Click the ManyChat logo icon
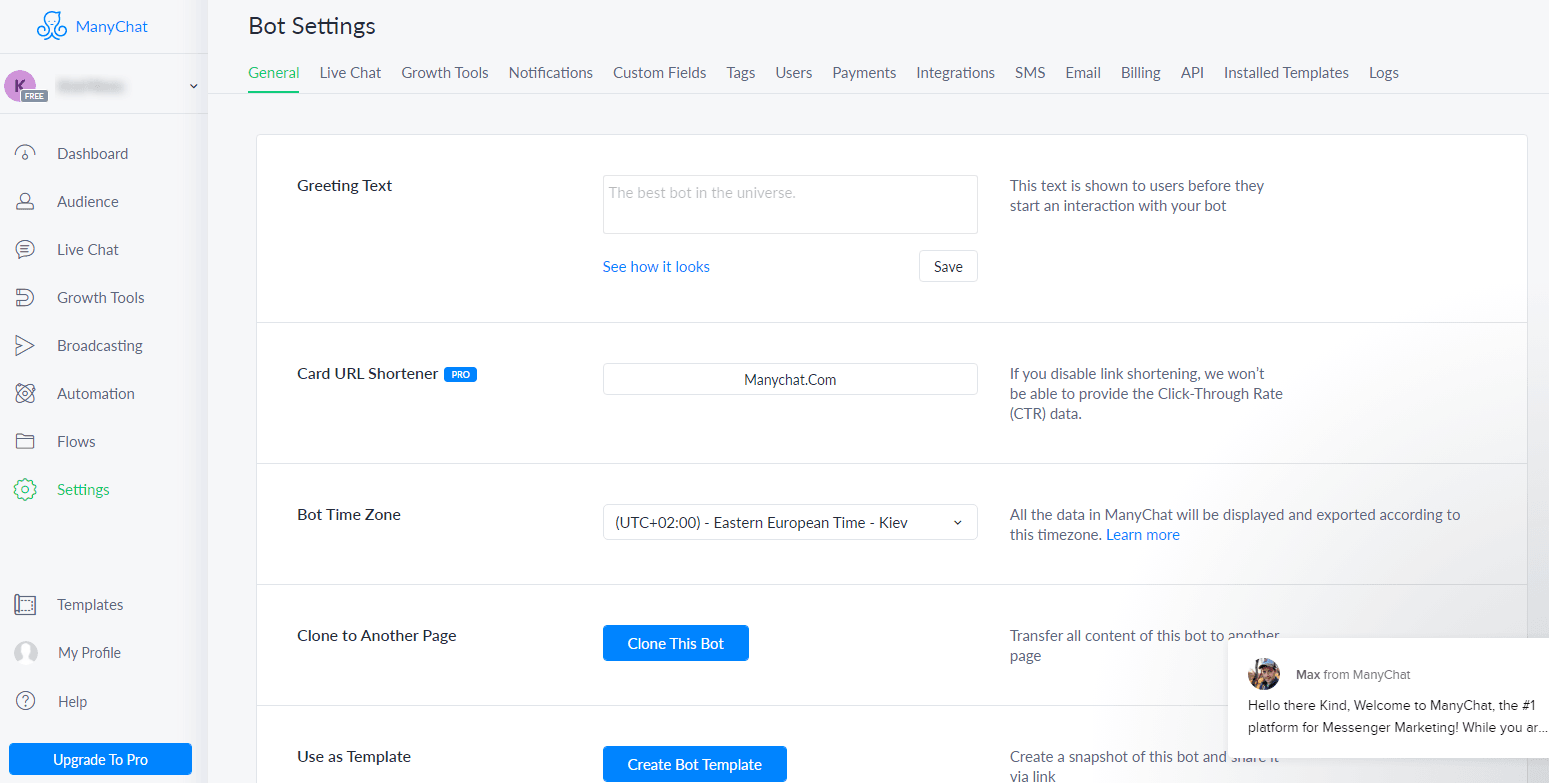 tap(52, 26)
